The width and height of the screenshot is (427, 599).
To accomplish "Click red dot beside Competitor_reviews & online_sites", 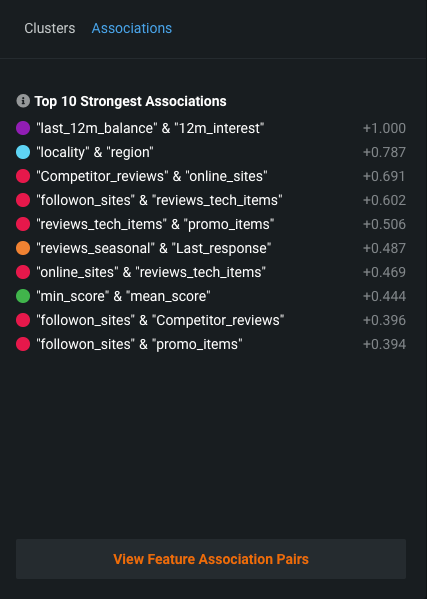I will (x=23, y=176).
